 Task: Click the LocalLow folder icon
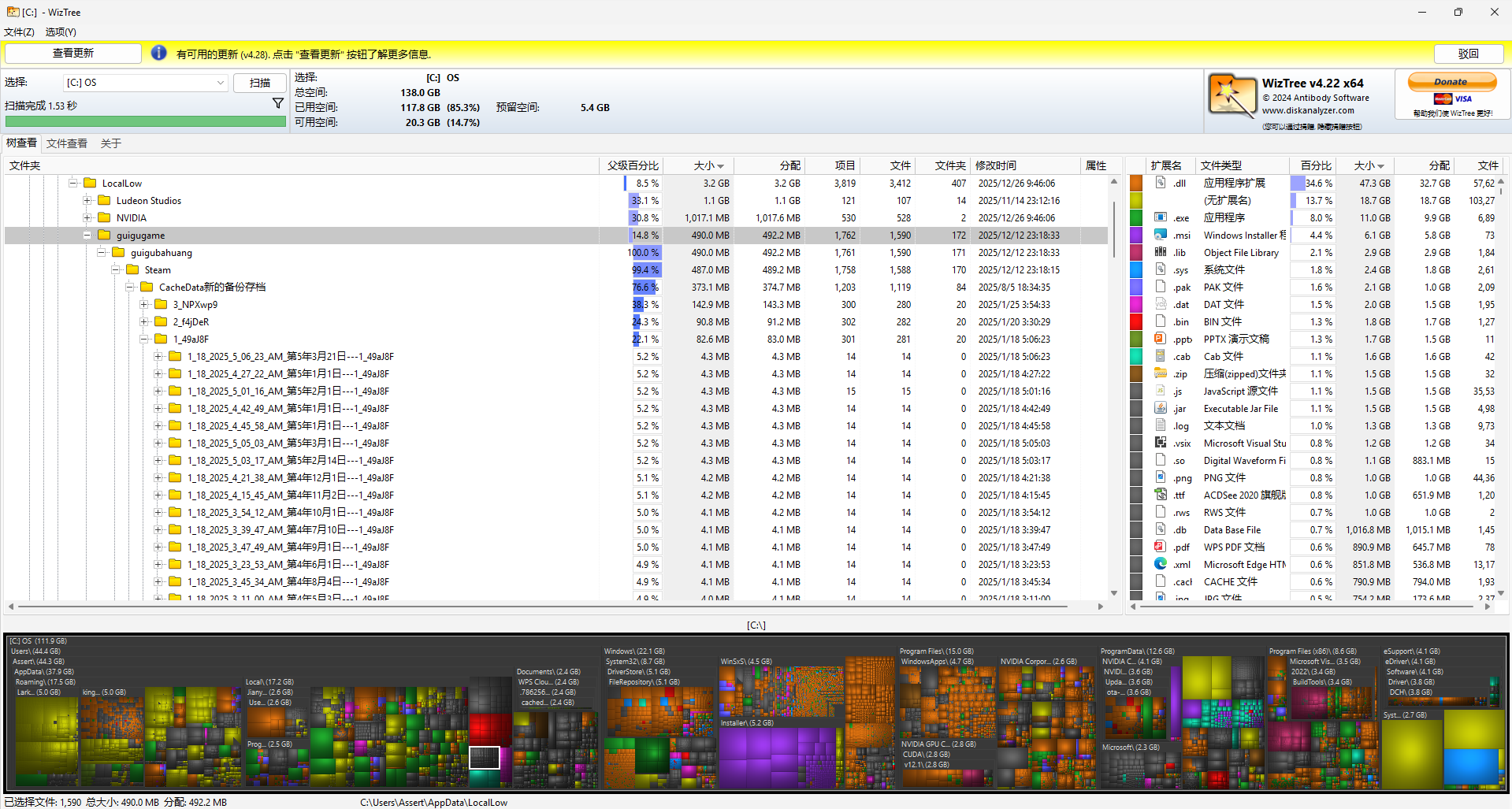(x=90, y=183)
